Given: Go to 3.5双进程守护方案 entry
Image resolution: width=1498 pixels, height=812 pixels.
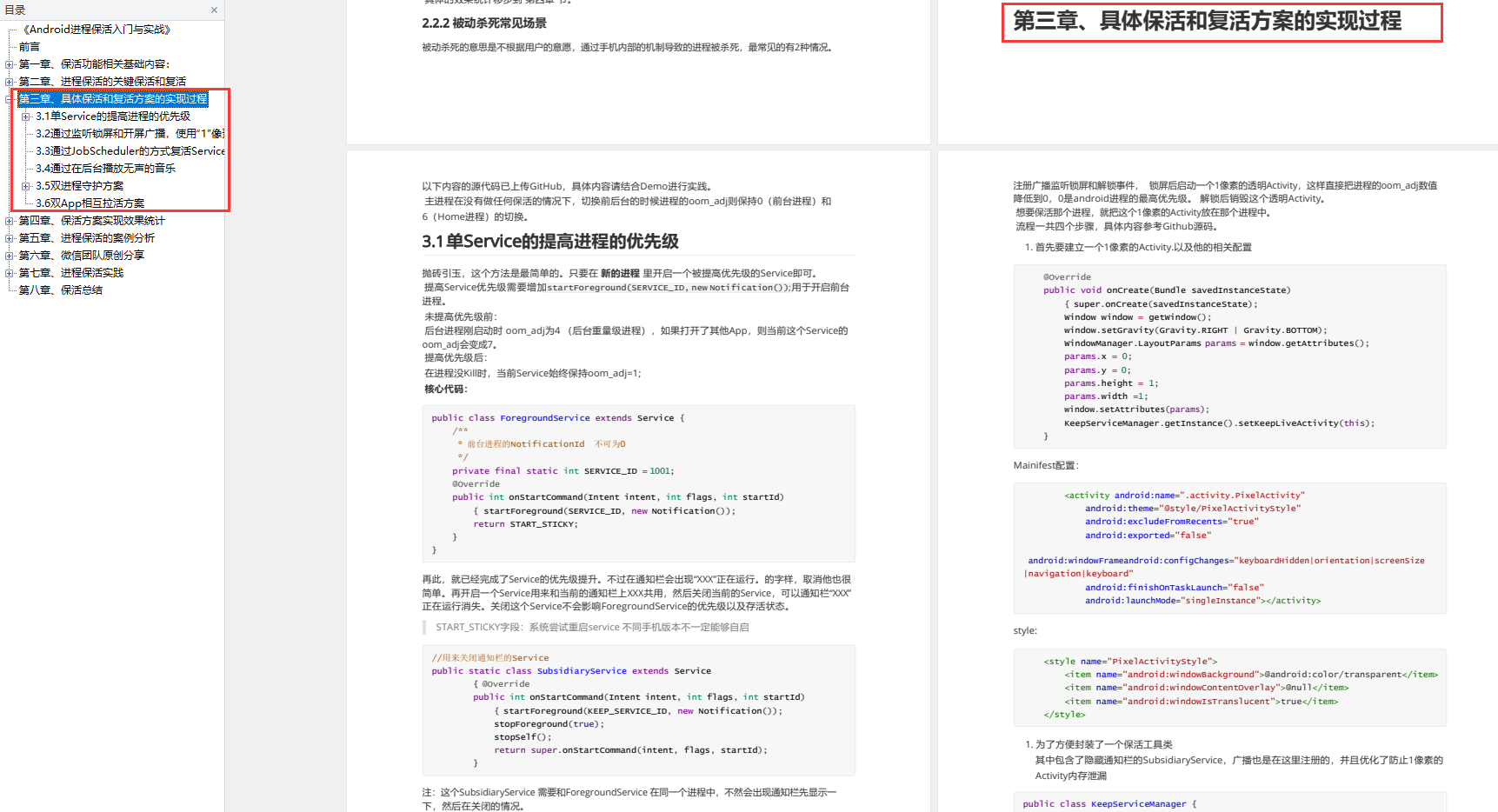Looking at the screenshot, I should [79, 186].
